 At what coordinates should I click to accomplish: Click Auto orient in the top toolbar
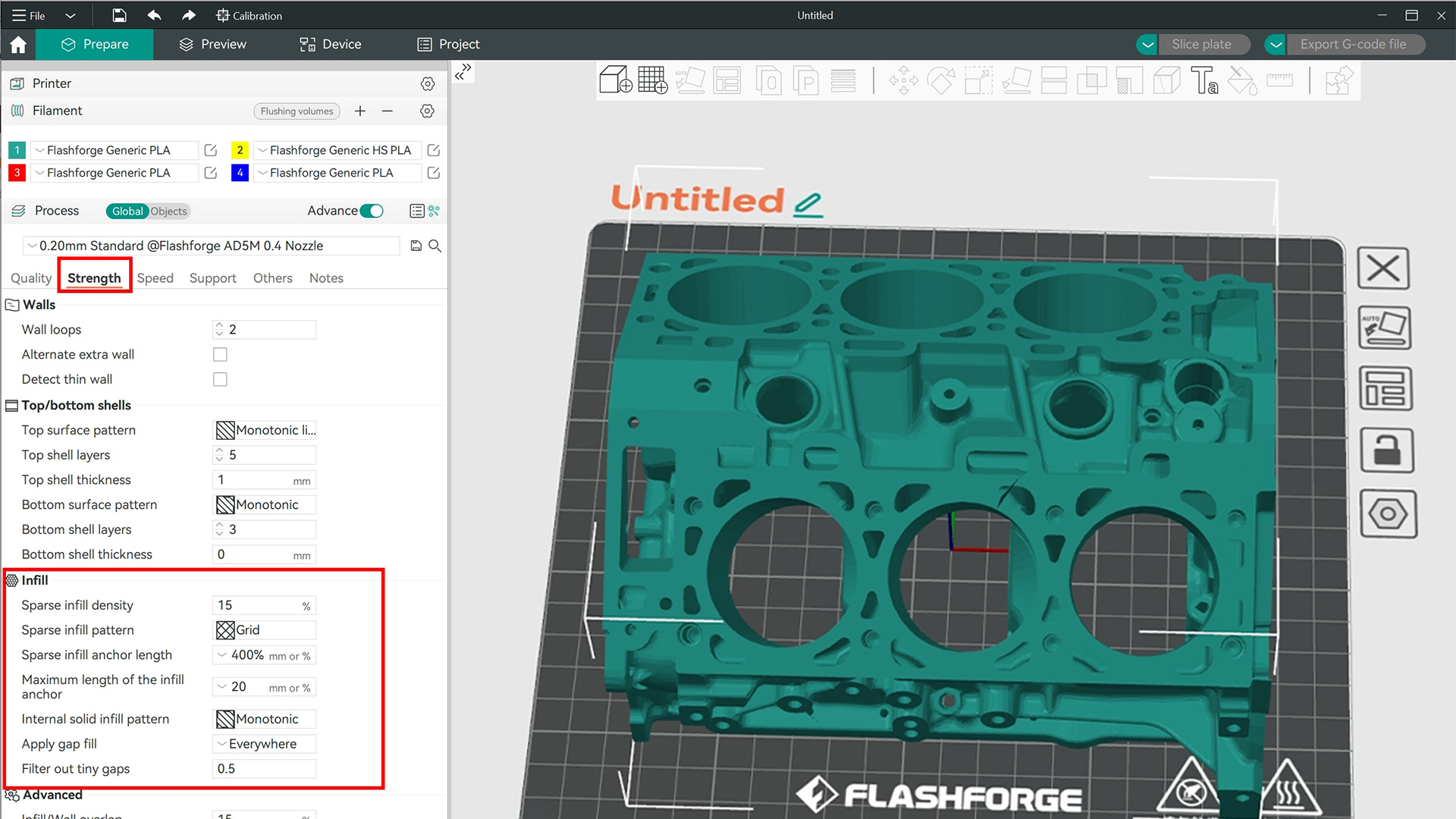690,80
